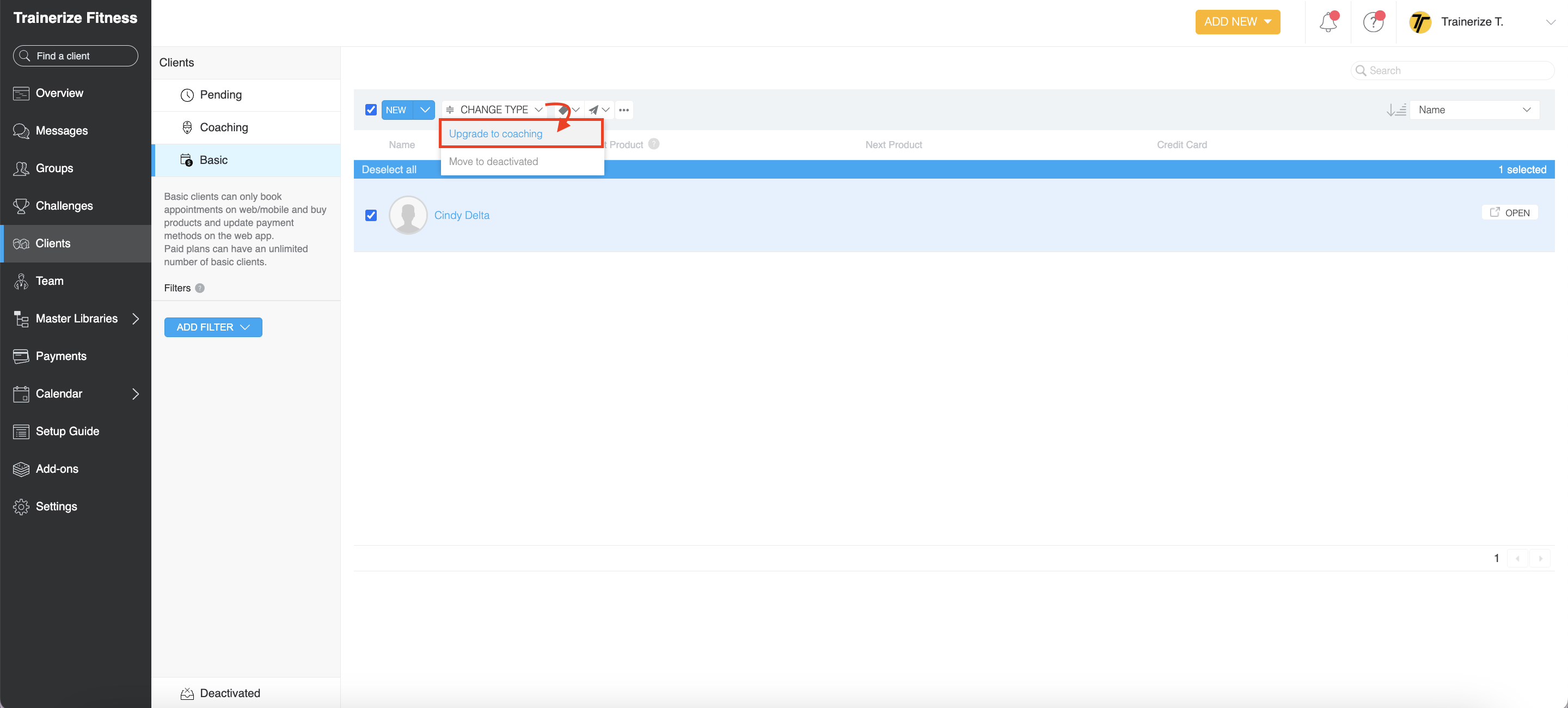The width and height of the screenshot is (1568, 708).
Task: Open the Overview section in sidebar
Action: (x=76, y=93)
